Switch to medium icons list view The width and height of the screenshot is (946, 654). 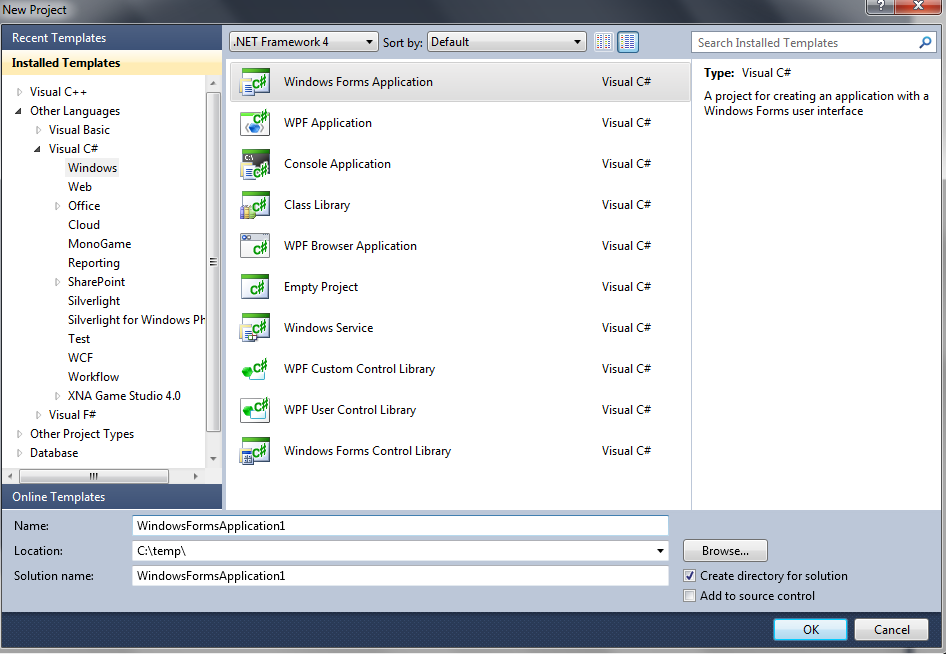(x=628, y=42)
